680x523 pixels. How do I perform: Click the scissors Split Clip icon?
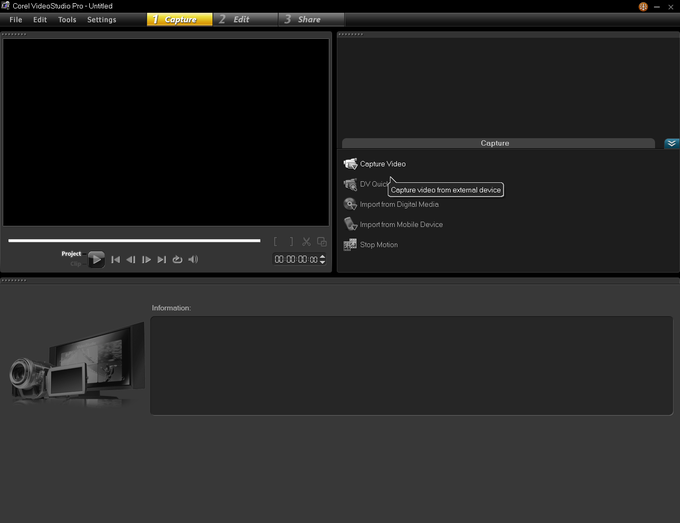point(306,242)
